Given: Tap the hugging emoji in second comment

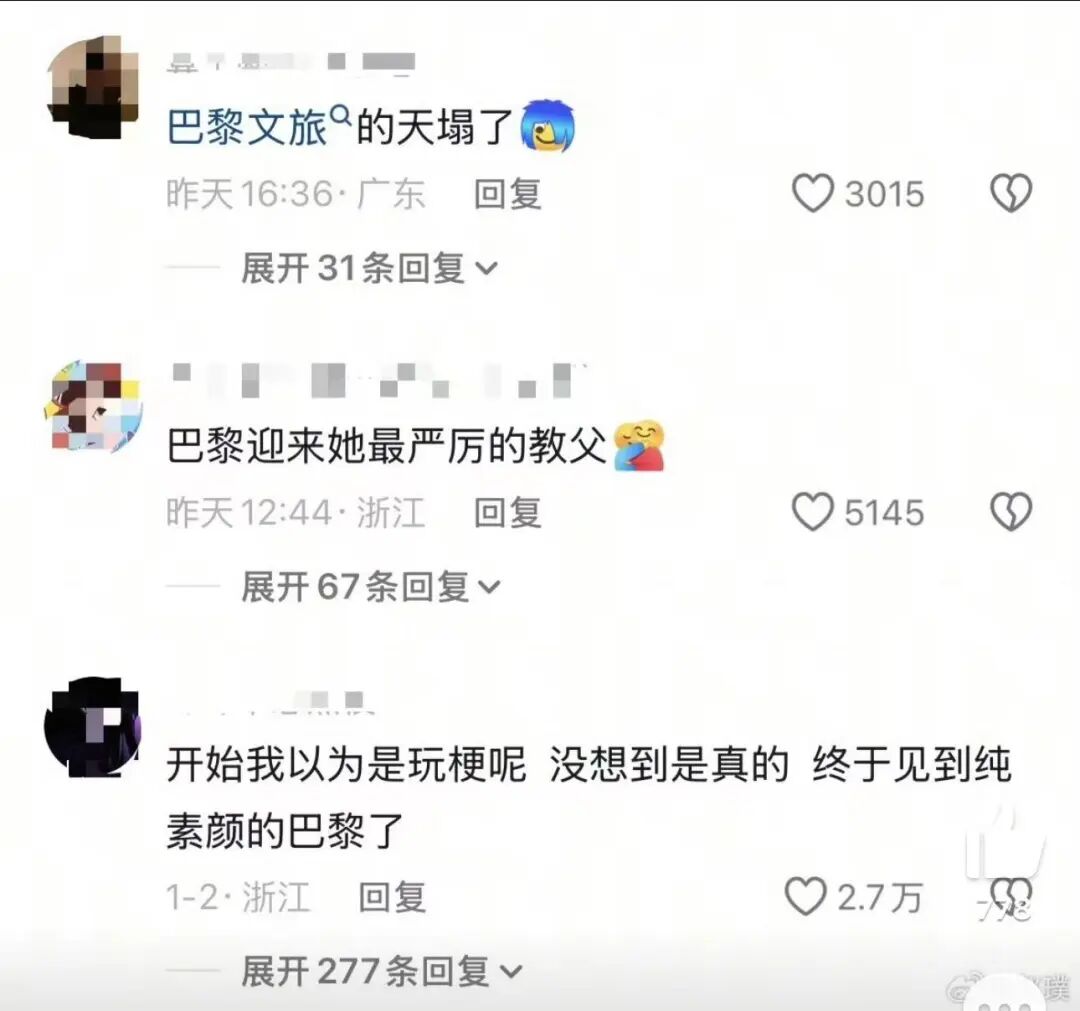Looking at the screenshot, I should click(x=638, y=446).
